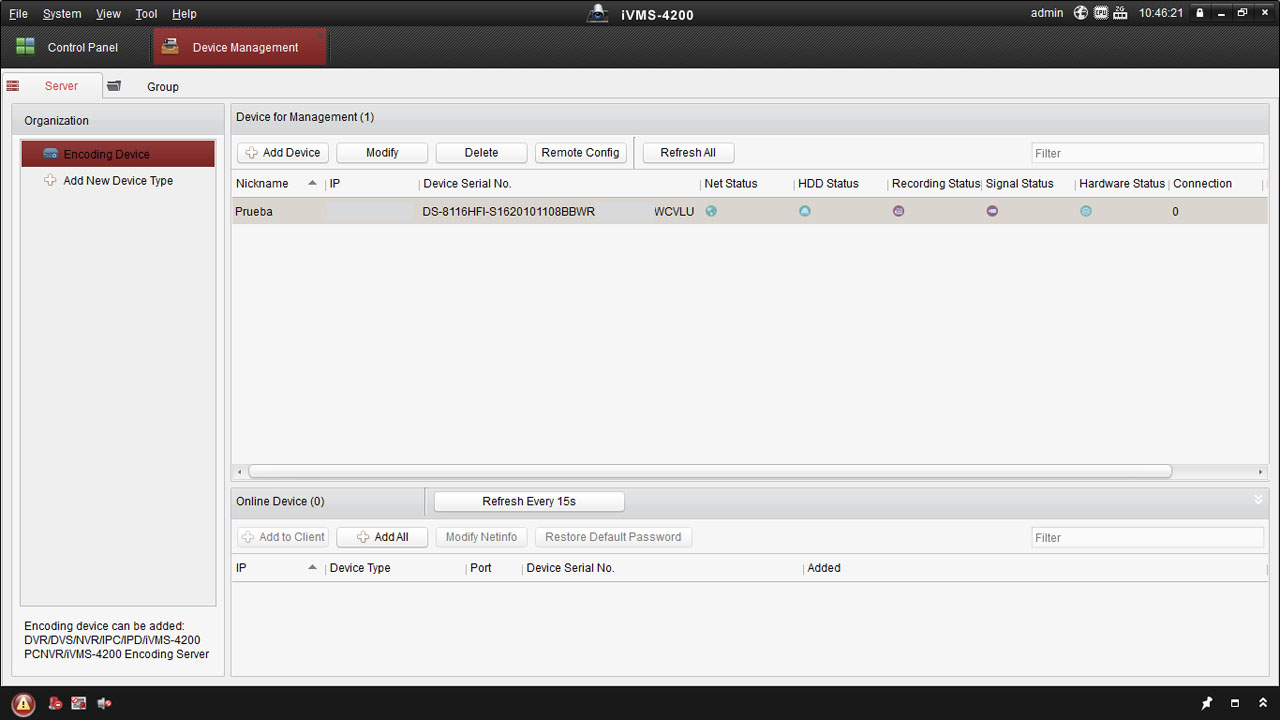The image size is (1280, 720).
Task: Open the View menu
Action: [108, 14]
